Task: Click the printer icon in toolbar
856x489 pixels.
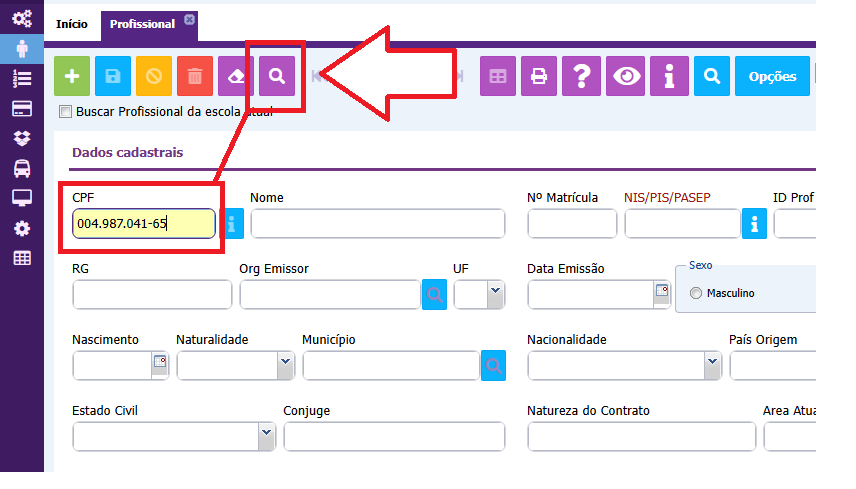Action: 539,76
